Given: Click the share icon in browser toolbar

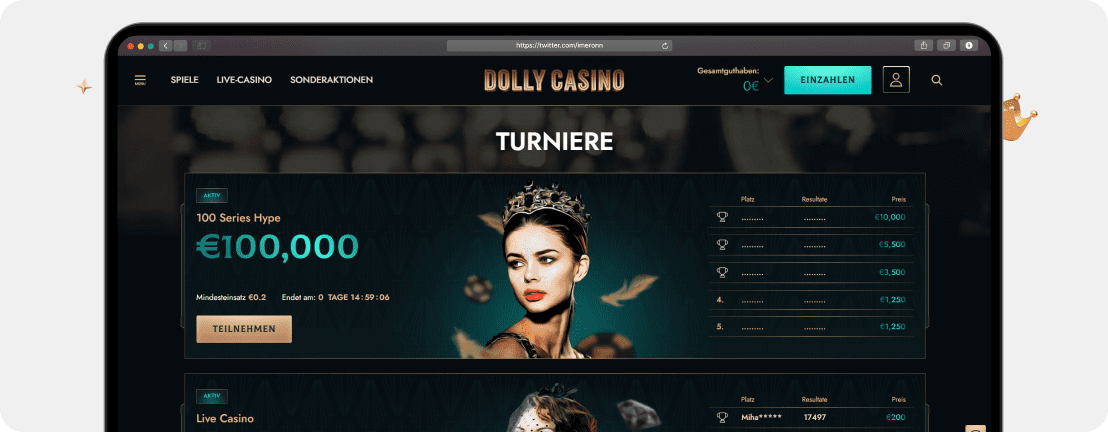Looking at the screenshot, I should [924, 45].
